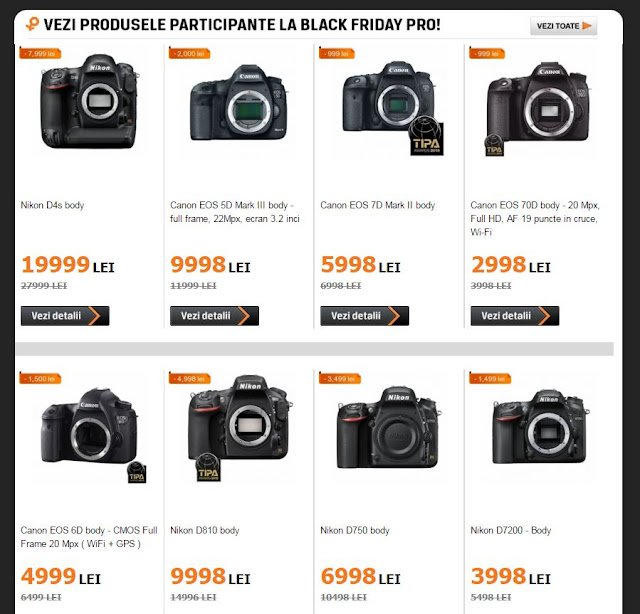Open Vezi detalii for Nikon D4s body
The image size is (640, 614).
65,316
